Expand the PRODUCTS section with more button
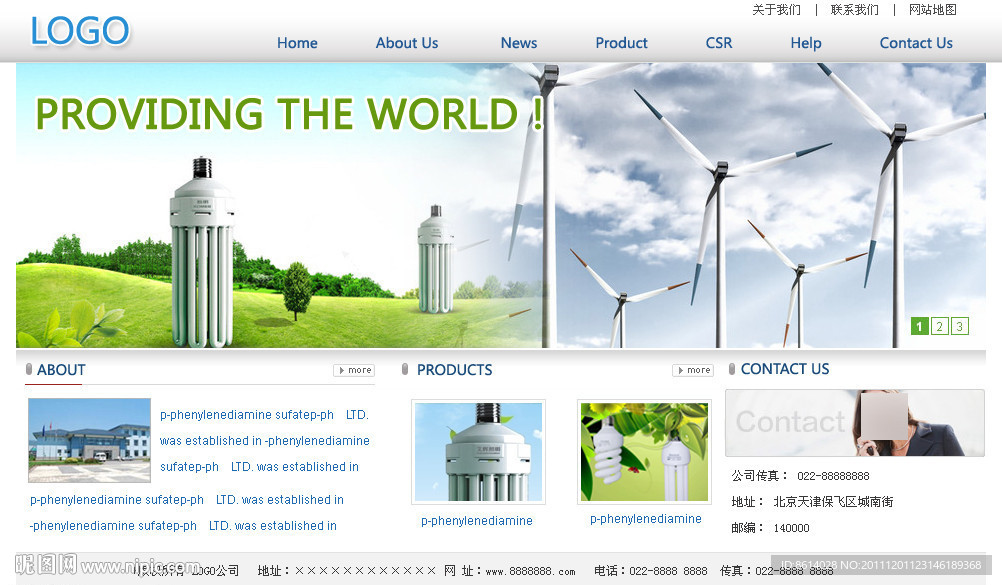1002x585 pixels. [x=692, y=370]
